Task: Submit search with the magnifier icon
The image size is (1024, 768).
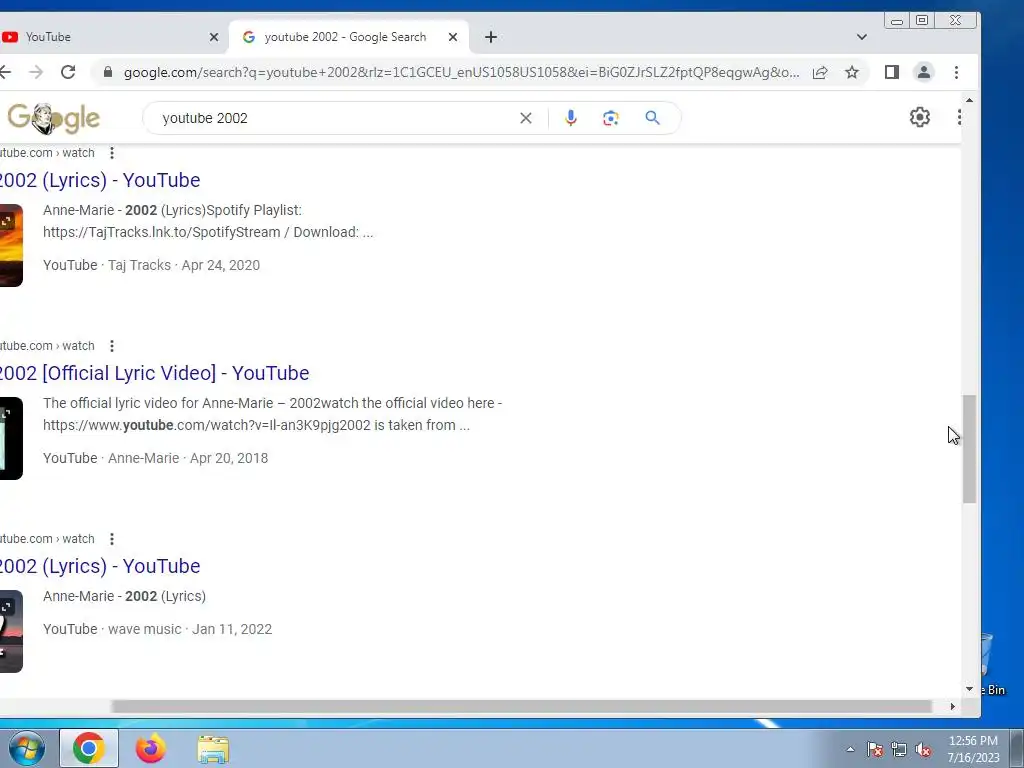Action: (652, 118)
